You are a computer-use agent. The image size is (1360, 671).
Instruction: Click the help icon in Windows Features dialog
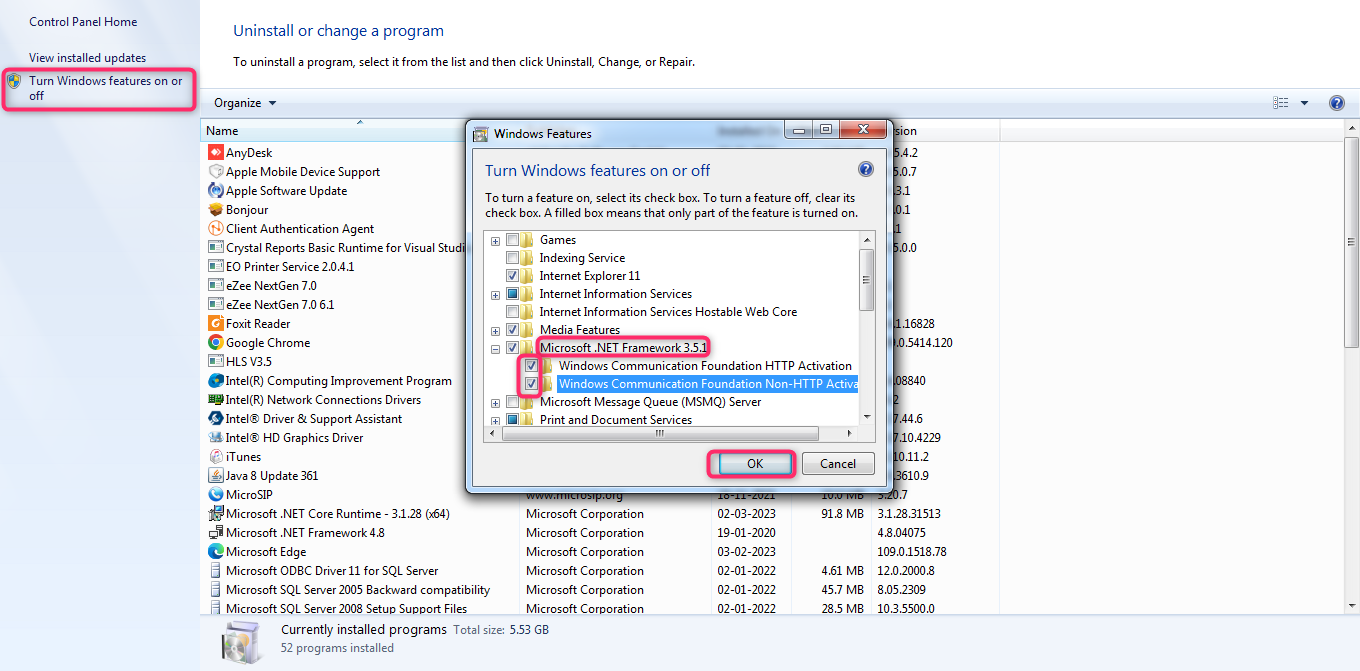[x=866, y=170]
